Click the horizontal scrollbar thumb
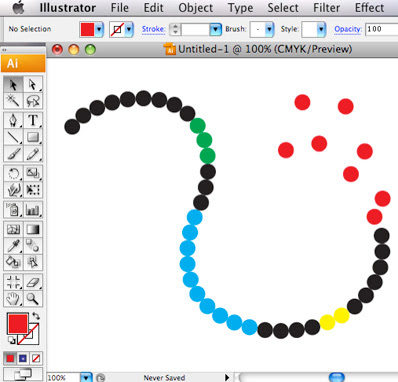 tap(337, 378)
